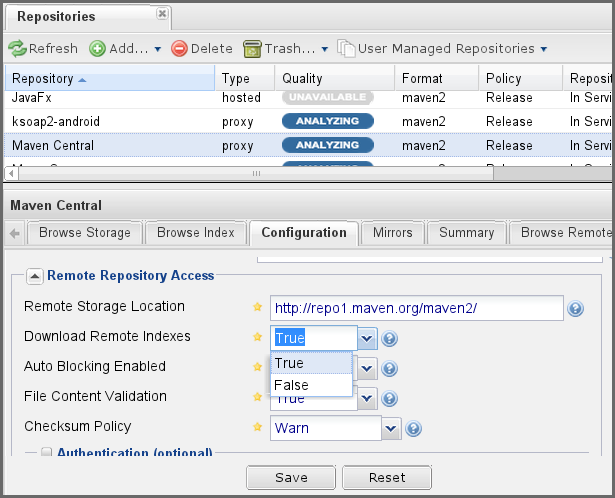
Task: Click the red Delete icon
Action: point(179,49)
